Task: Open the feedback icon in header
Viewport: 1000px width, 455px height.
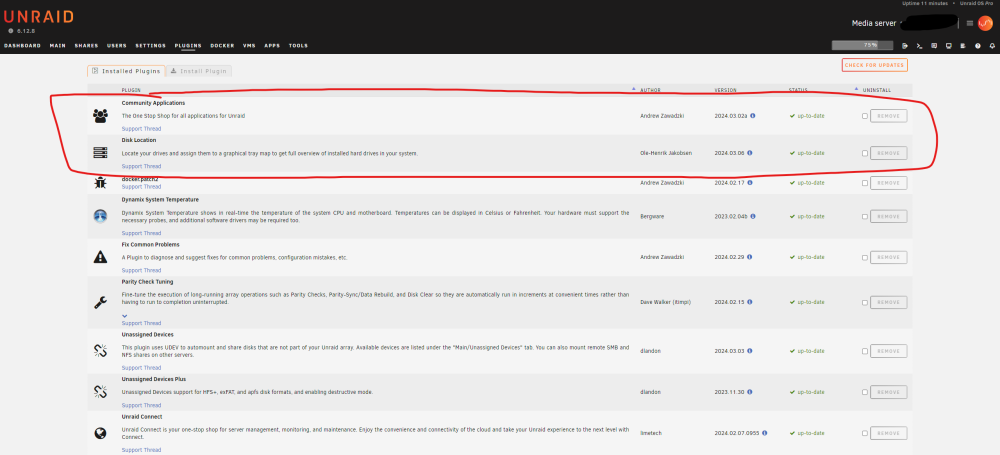Action: click(x=934, y=46)
